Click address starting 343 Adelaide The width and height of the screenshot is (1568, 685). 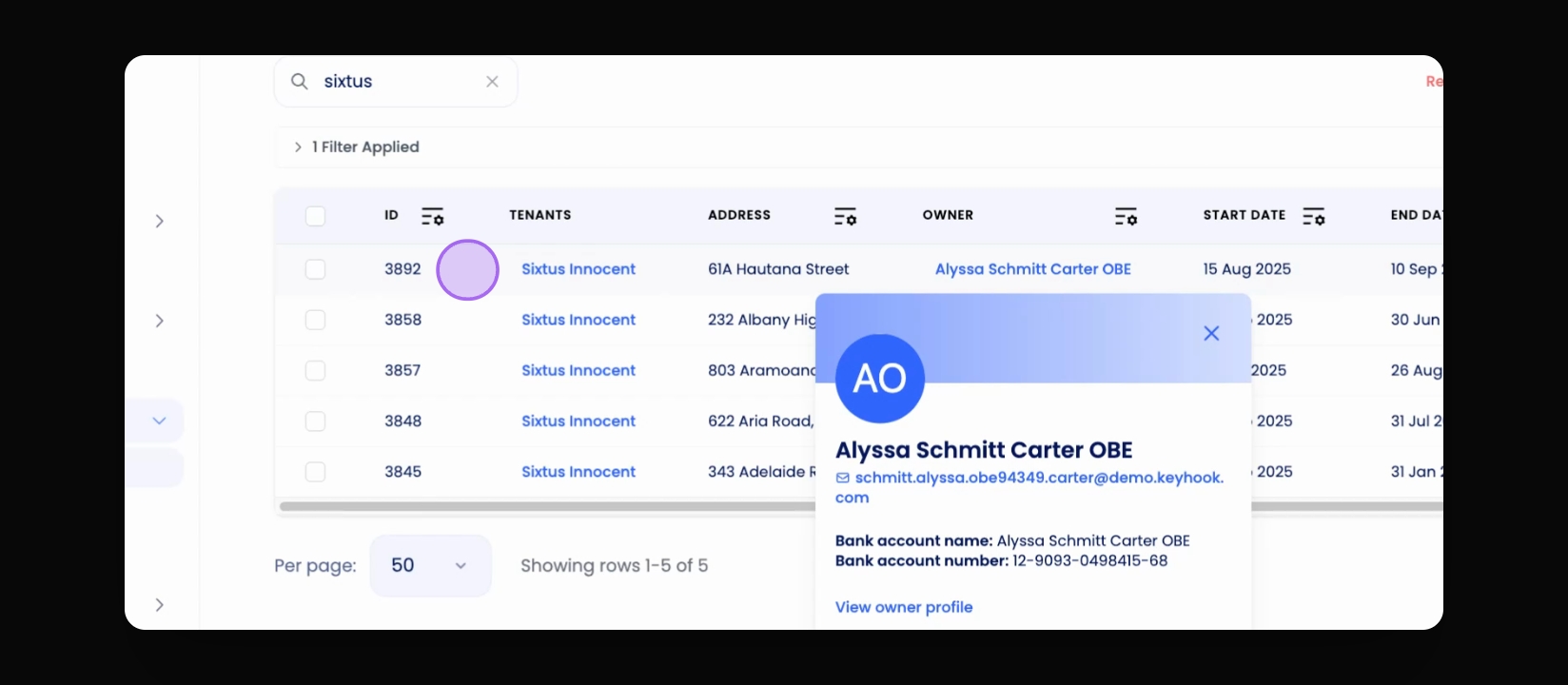[x=761, y=471]
